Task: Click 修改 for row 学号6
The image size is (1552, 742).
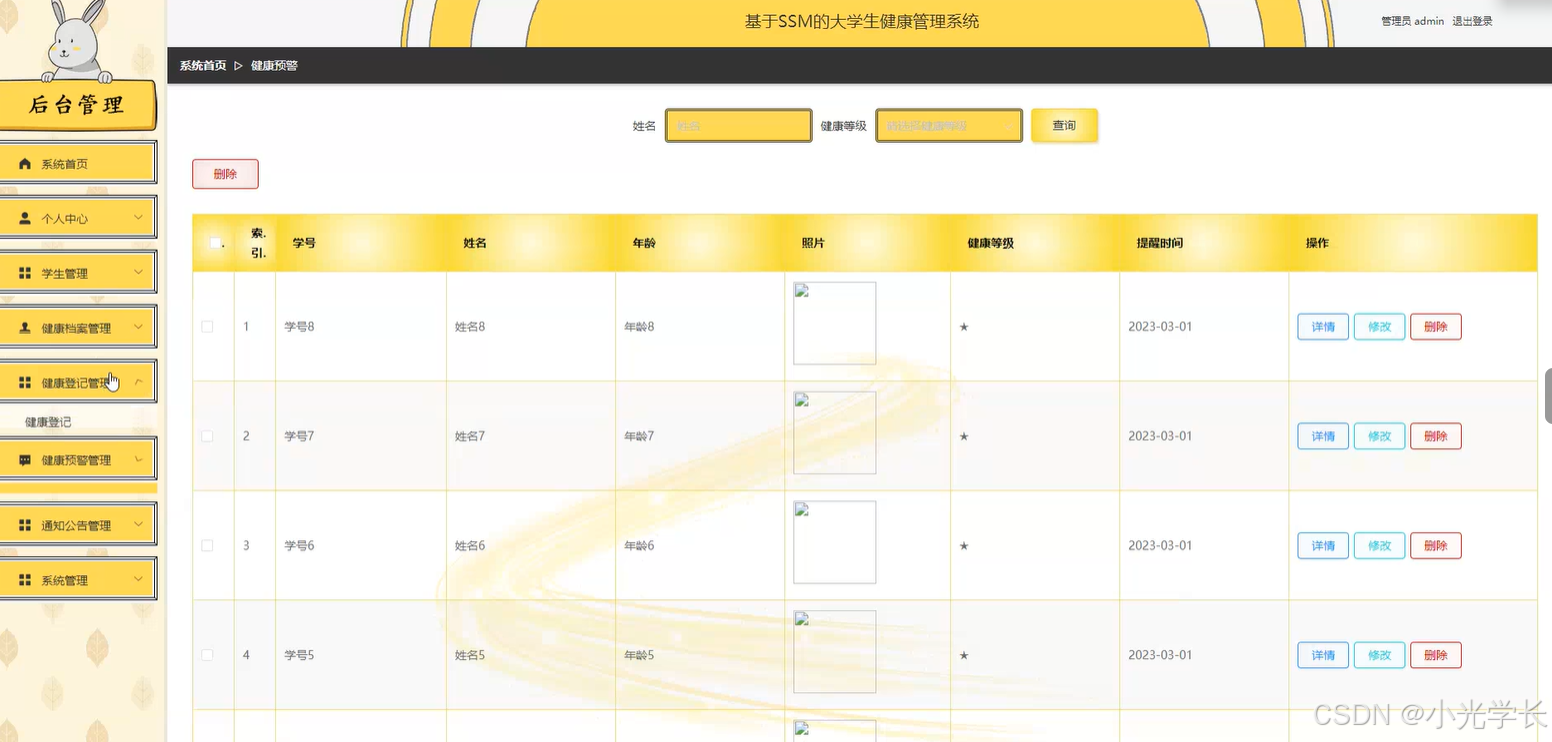Action: click(x=1379, y=546)
